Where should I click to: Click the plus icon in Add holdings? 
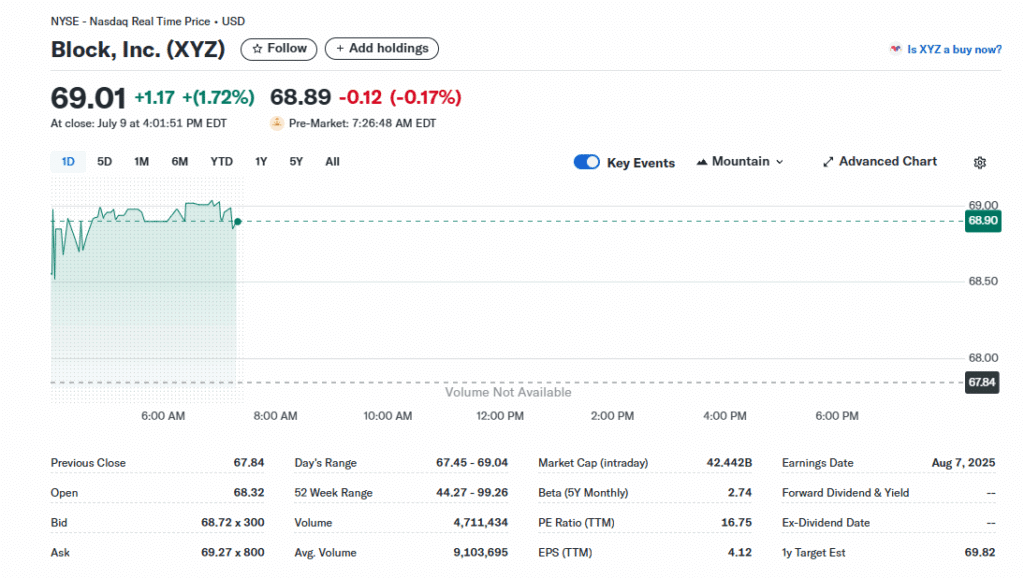coord(340,49)
